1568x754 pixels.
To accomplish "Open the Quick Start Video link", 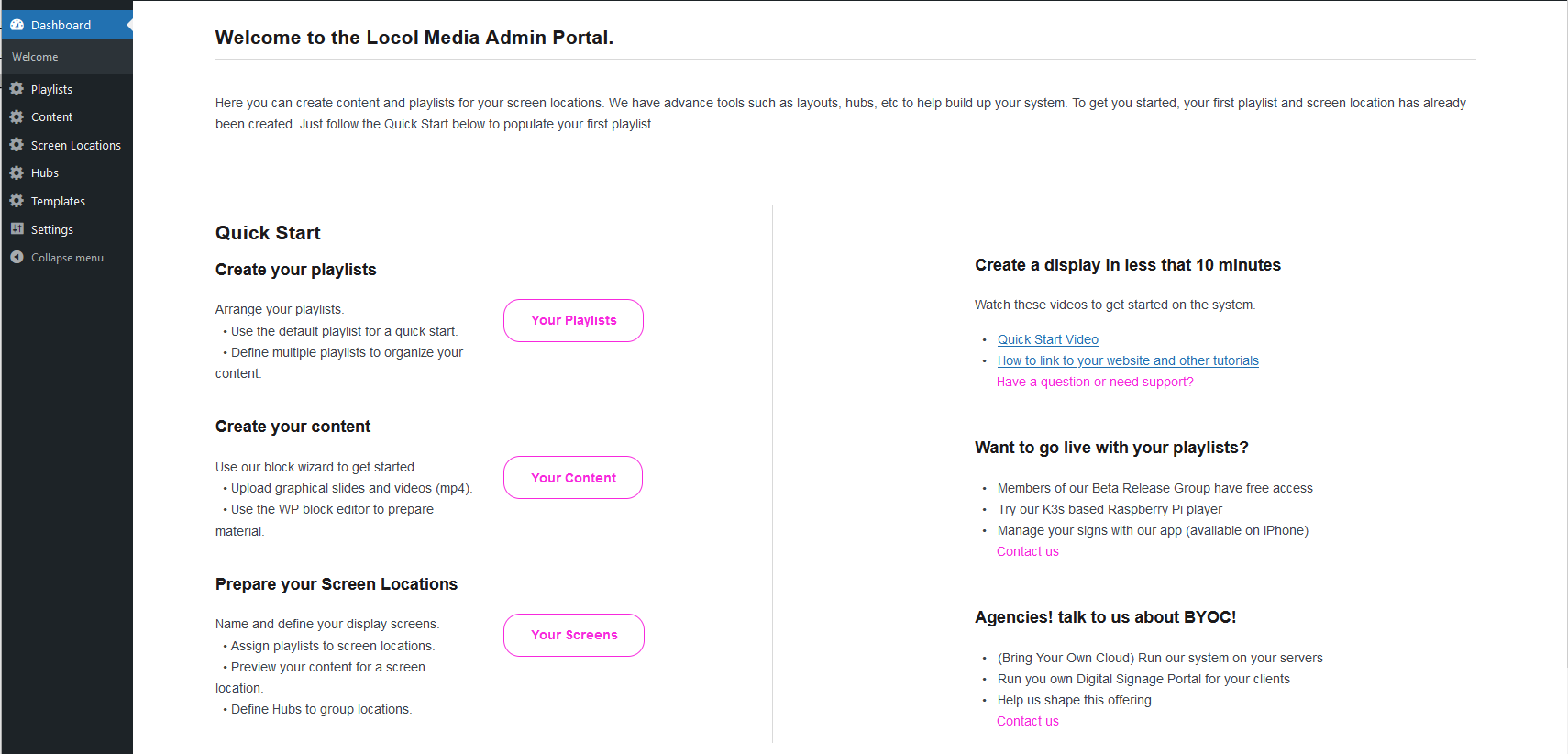I will [x=1047, y=338].
